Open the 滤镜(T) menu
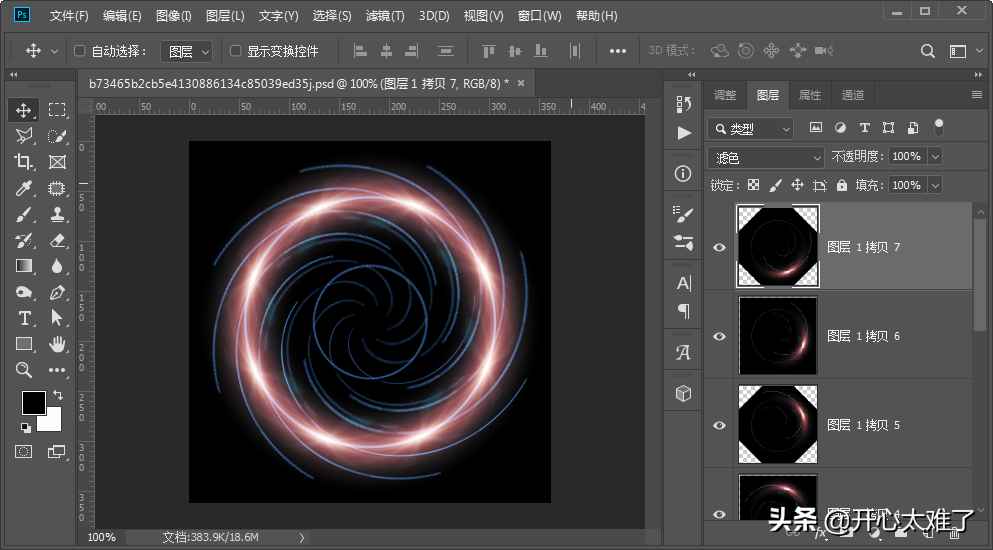Viewport: 993px width, 550px height. (385, 16)
